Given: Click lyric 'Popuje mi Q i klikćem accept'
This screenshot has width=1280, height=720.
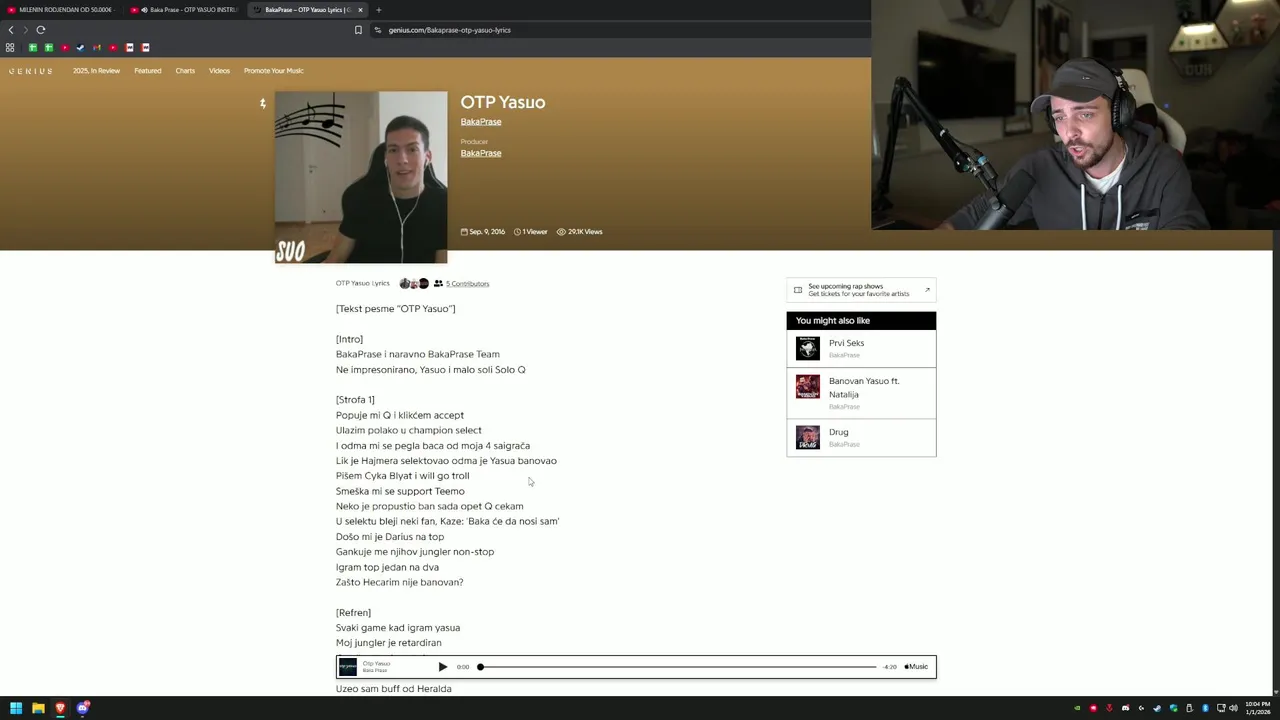Looking at the screenshot, I should coord(400,415).
